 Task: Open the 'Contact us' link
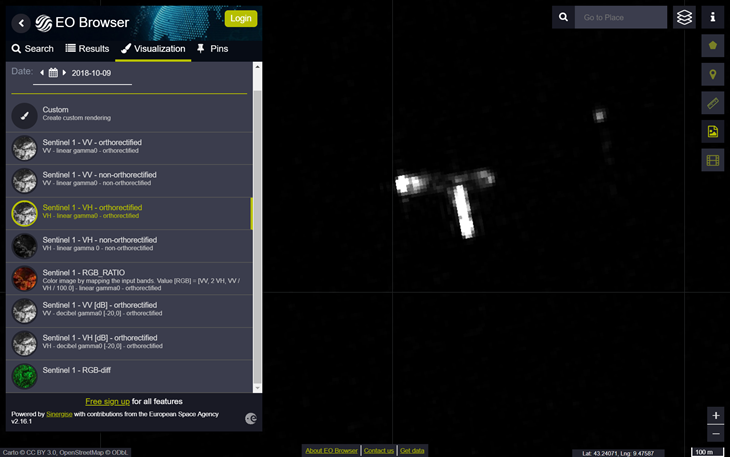click(x=379, y=450)
